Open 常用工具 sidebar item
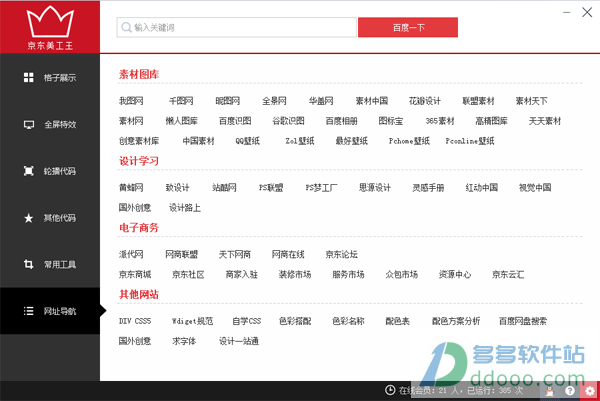The height and width of the screenshot is (401, 600). tap(50, 264)
